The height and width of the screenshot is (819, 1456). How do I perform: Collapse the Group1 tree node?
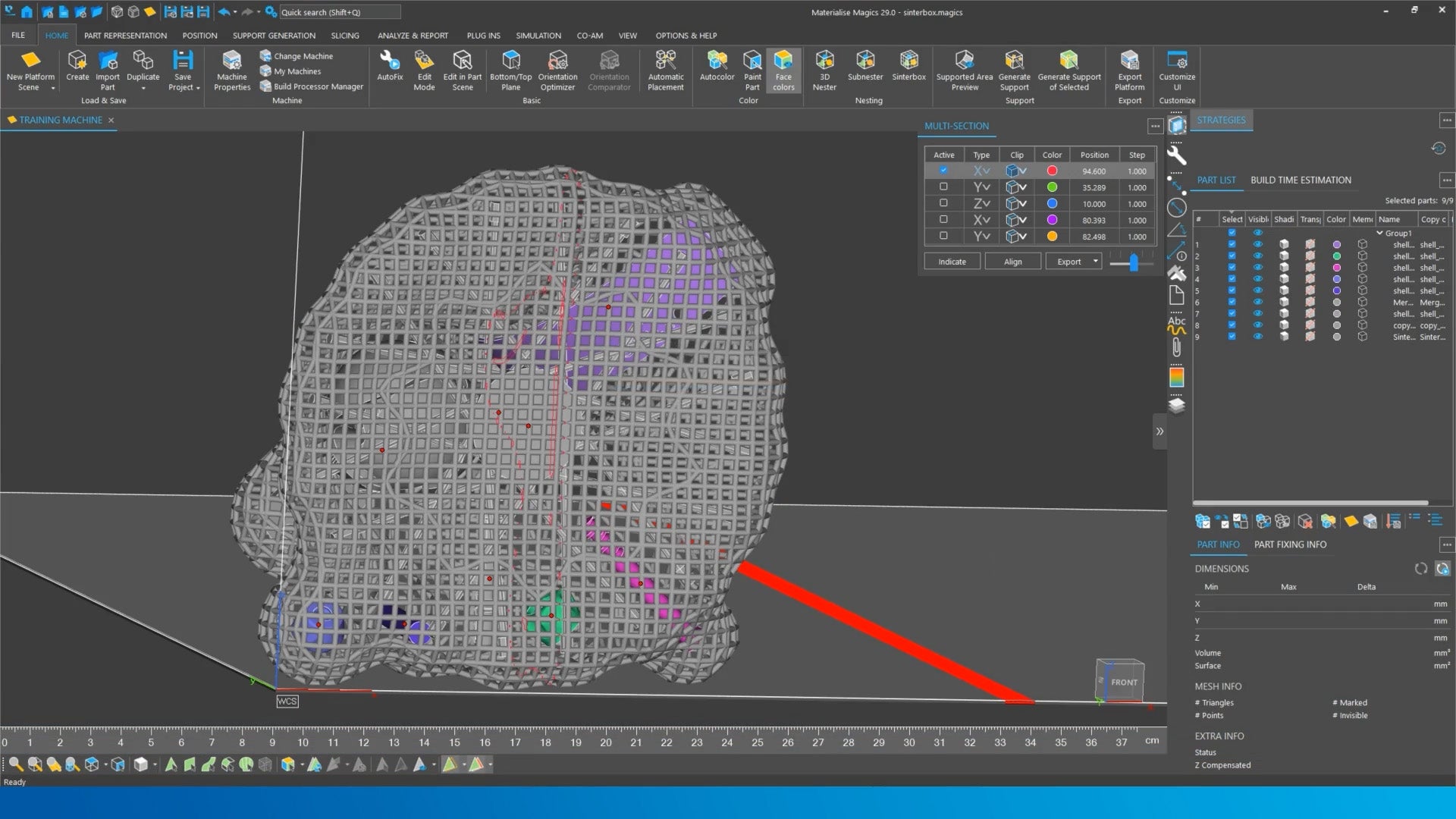click(1380, 234)
